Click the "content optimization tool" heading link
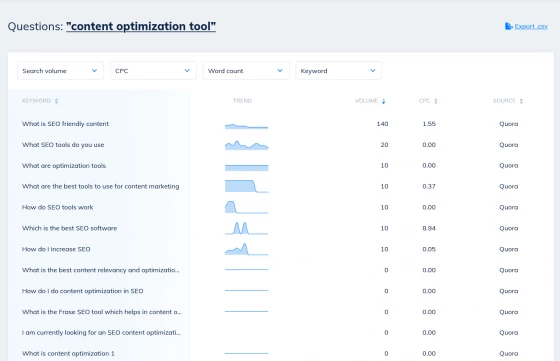 (141, 26)
